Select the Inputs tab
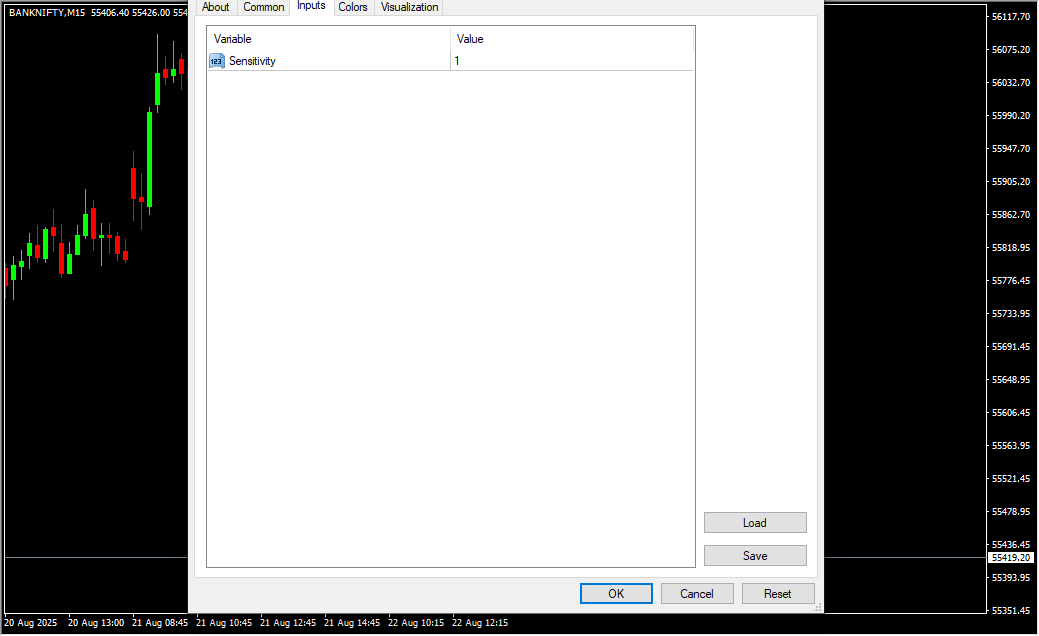Image resolution: width=1039 pixels, height=636 pixels. point(311,6)
